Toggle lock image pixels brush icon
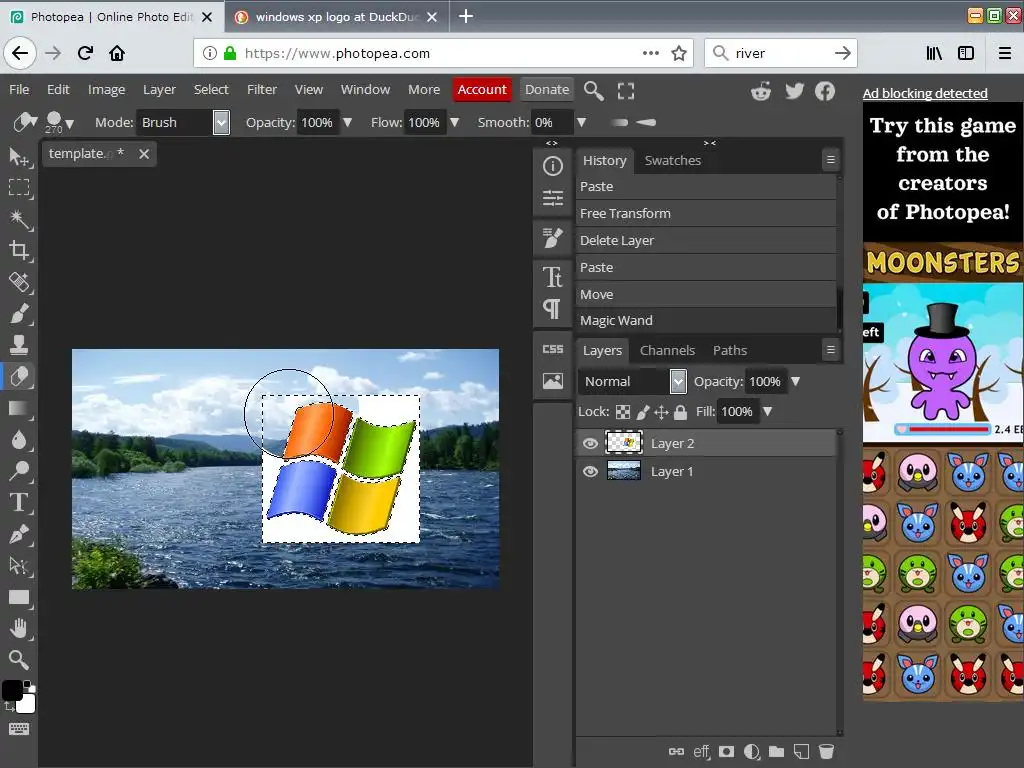Viewport: 1024px width, 768px height. coord(643,412)
